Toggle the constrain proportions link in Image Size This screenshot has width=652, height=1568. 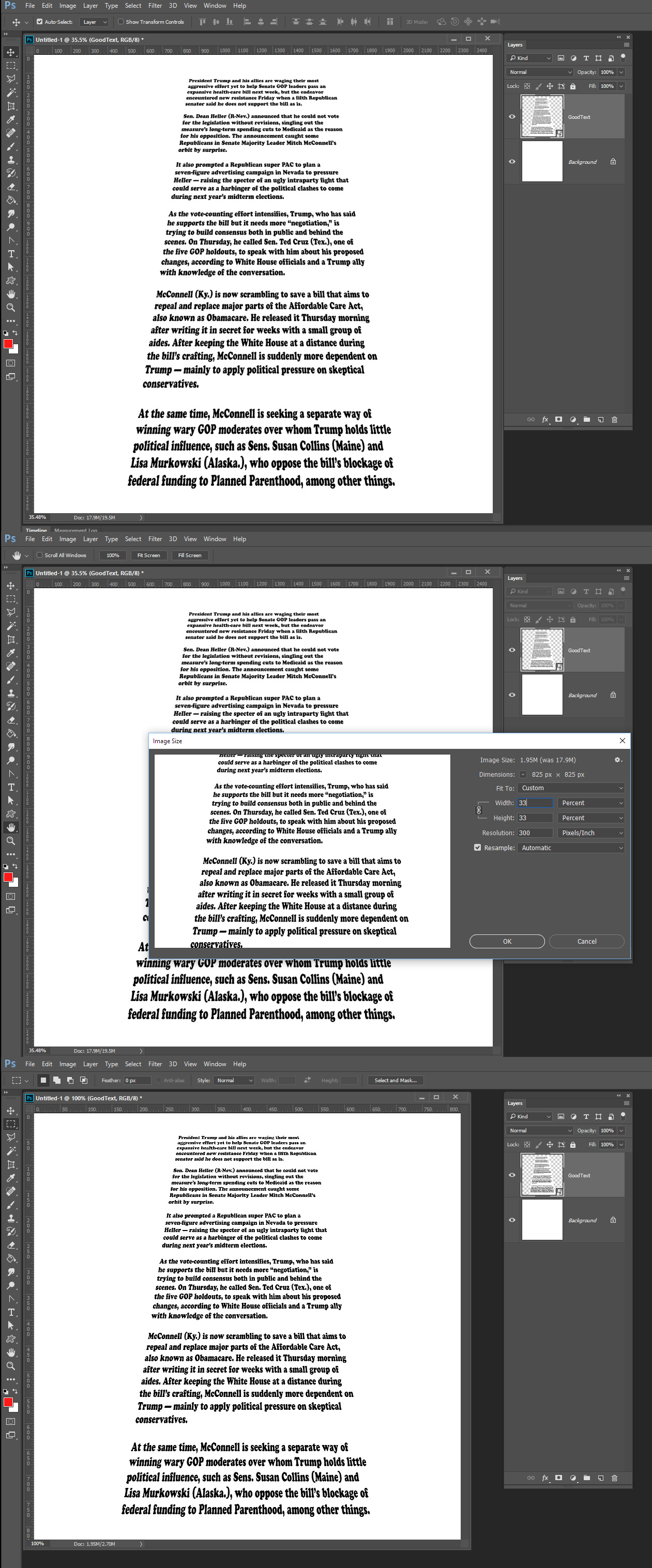(478, 810)
